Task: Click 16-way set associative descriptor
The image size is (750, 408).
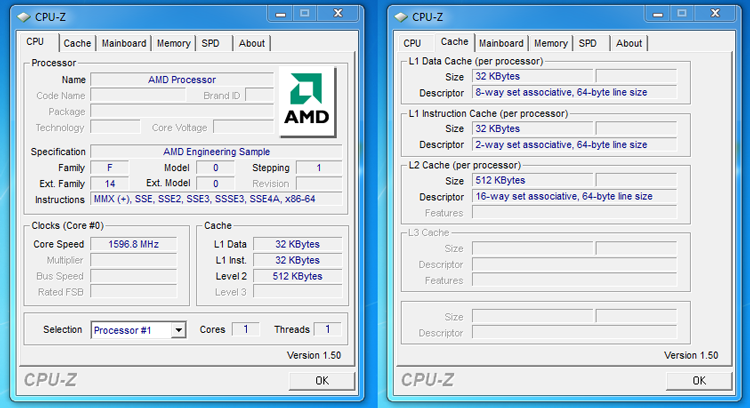Action: (x=574, y=197)
